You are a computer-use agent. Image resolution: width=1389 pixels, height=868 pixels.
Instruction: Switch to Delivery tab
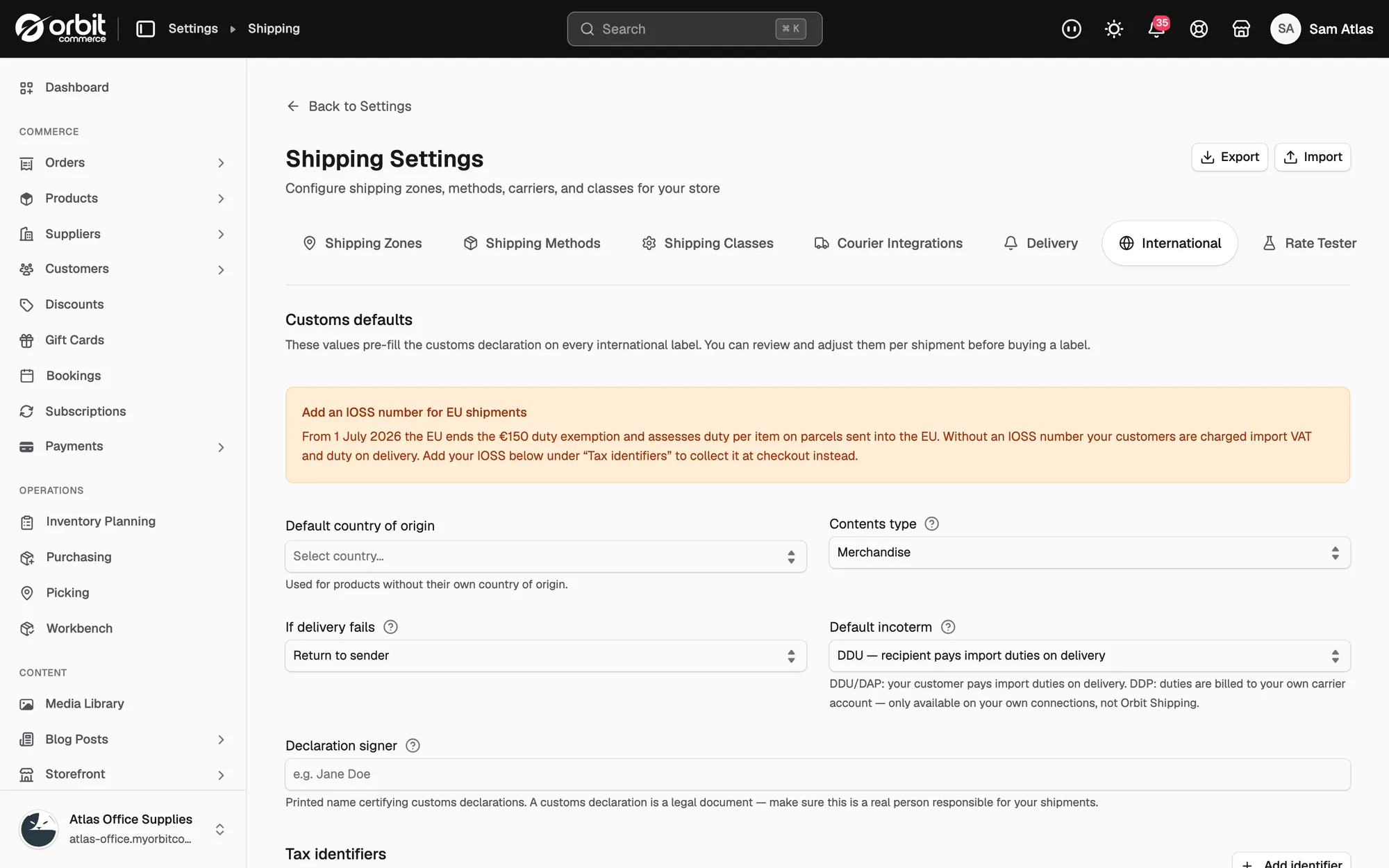coord(1041,243)
